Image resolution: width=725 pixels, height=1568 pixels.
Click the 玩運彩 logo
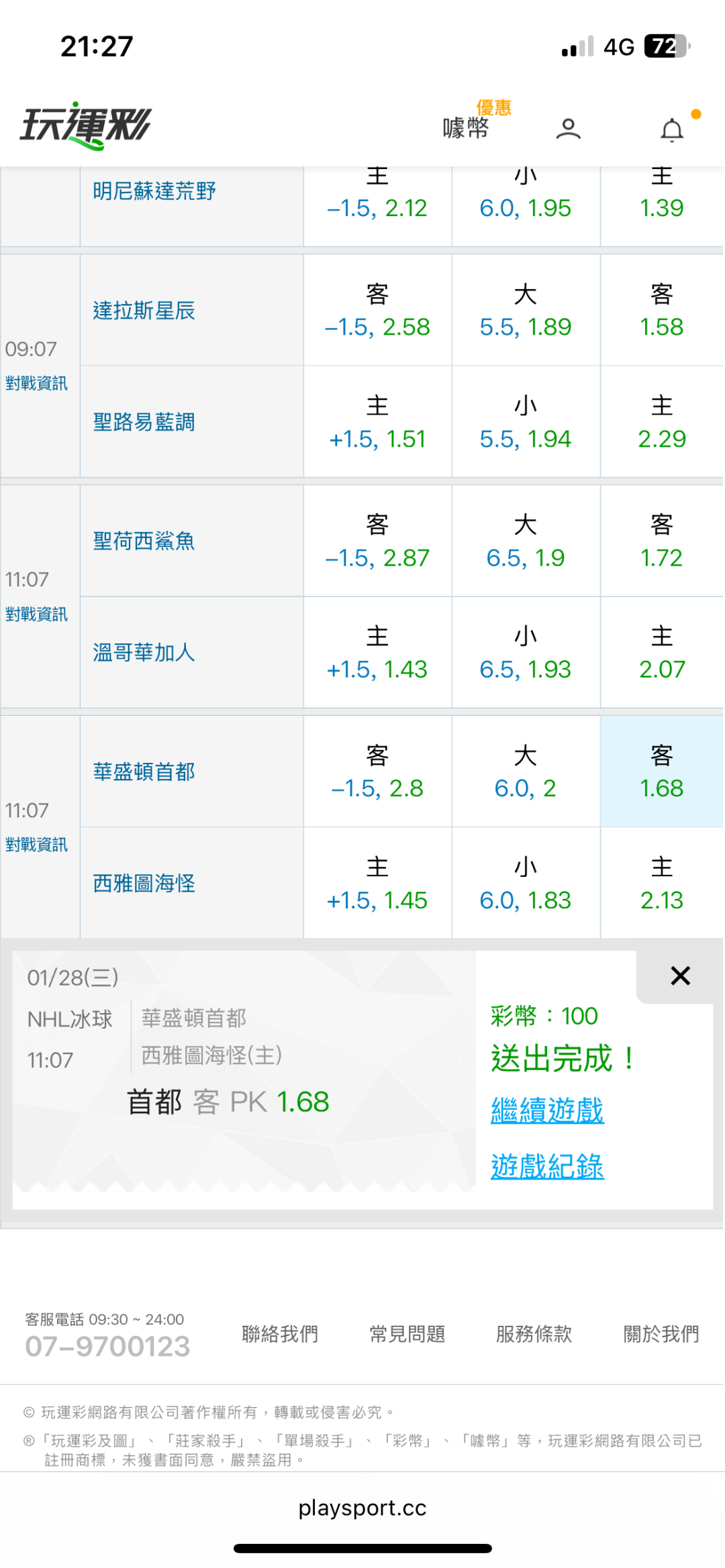click(x=86, y=125)
